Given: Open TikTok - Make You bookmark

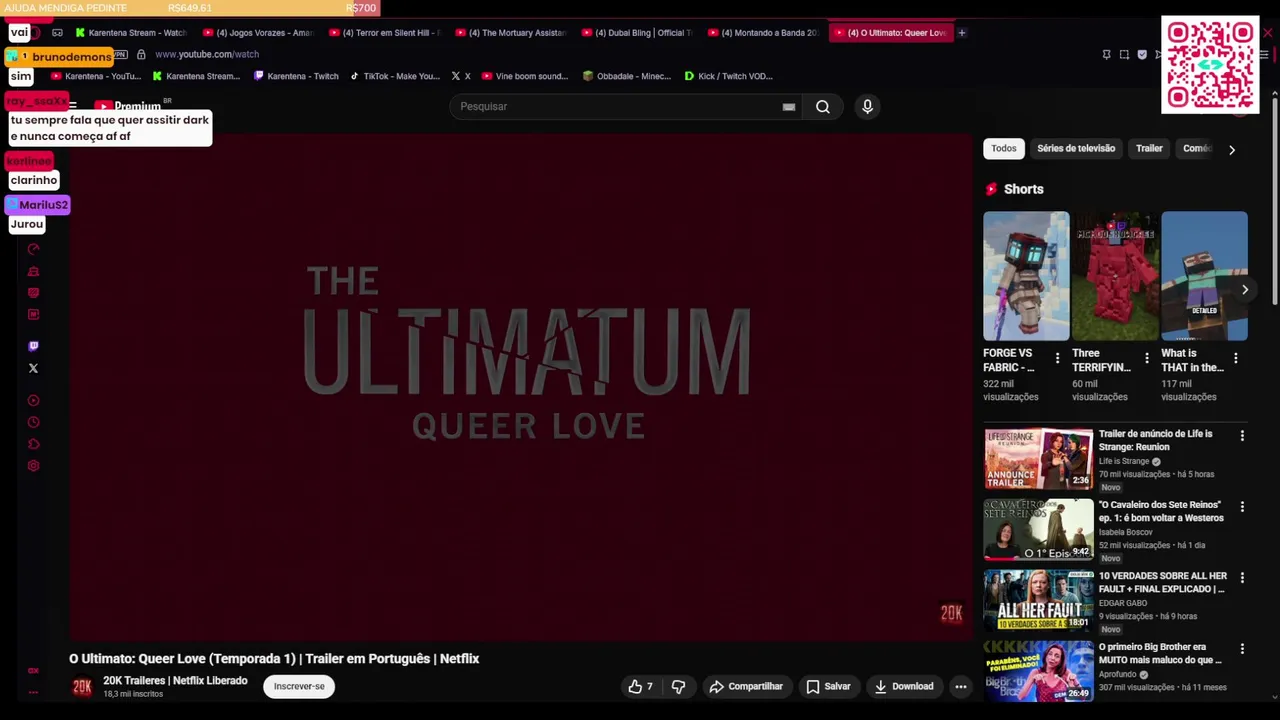Looking at the screenshot, I should pyautogui.click(x=394, y=76).
